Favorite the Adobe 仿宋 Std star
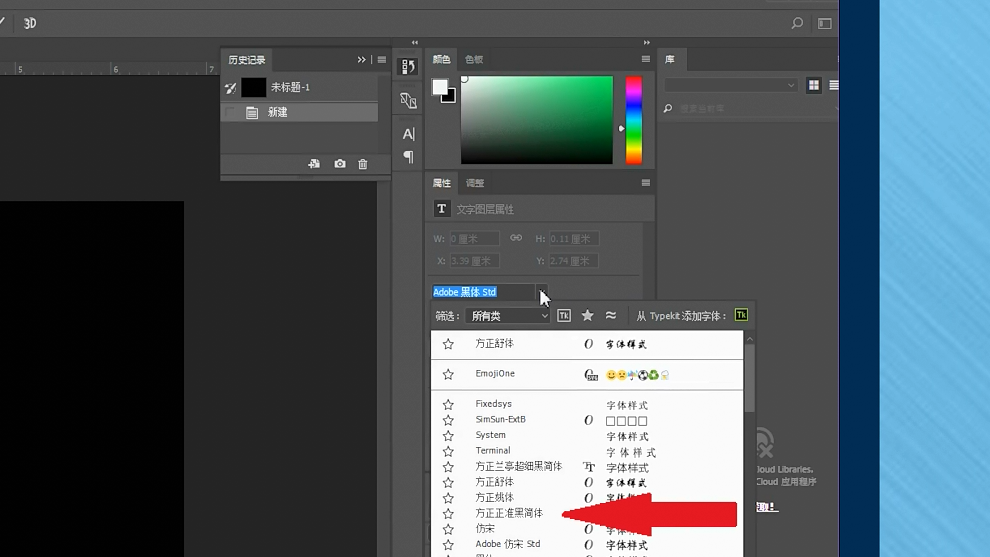Screen dimensions: 990x557 448,545
